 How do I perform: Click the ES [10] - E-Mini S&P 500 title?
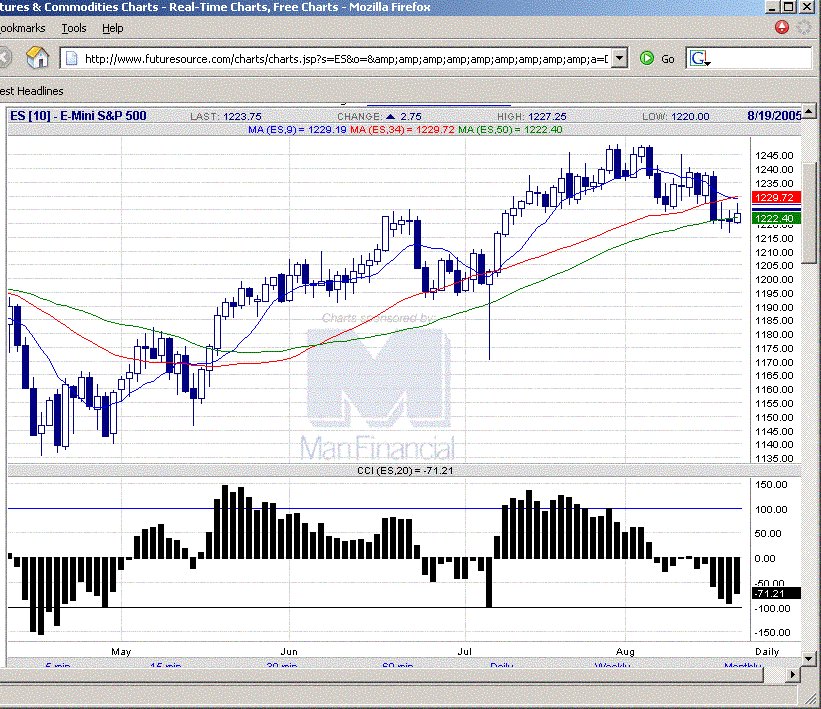tap(78, 116)
